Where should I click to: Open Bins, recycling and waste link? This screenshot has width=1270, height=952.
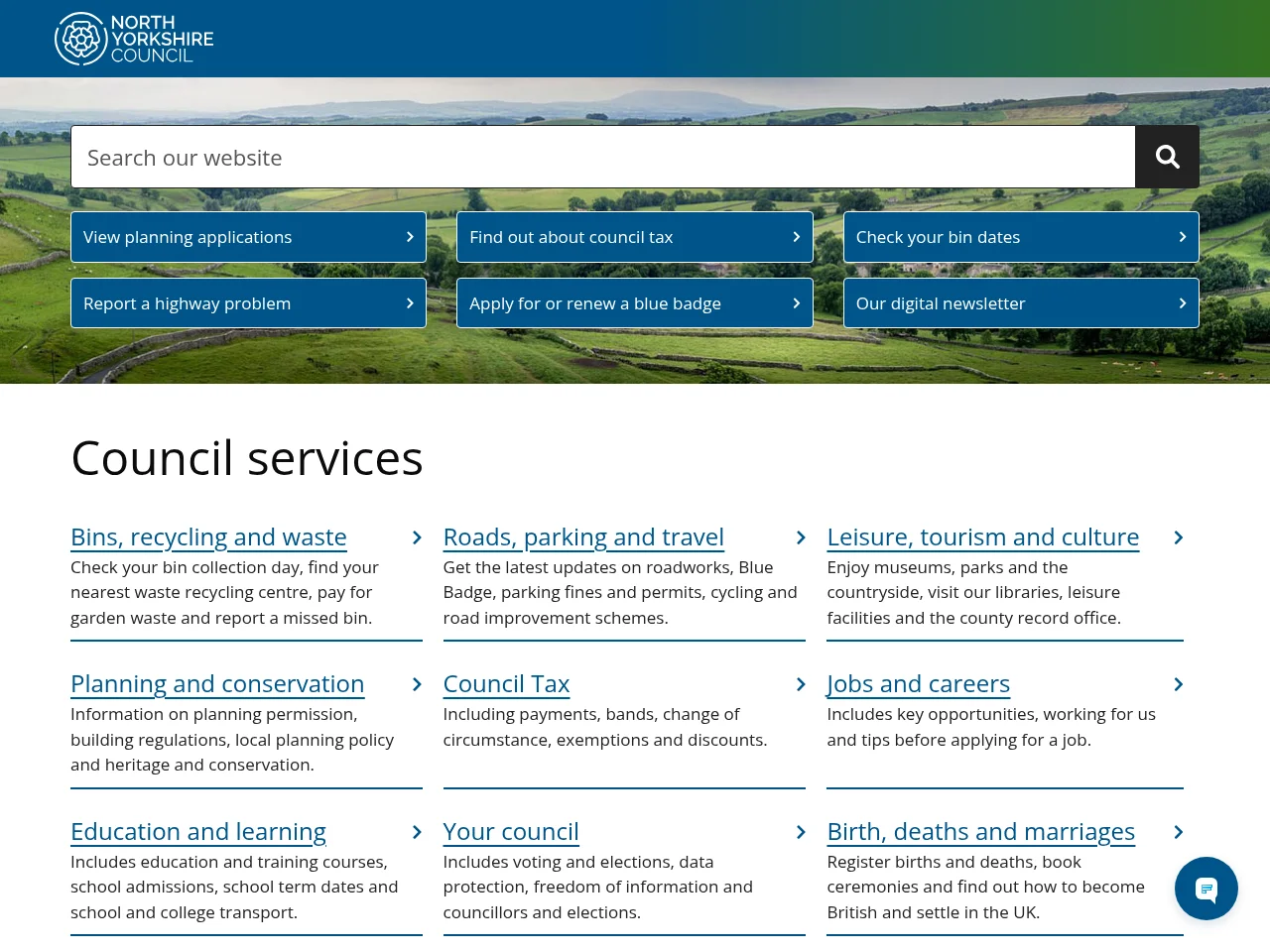[208, 537]
